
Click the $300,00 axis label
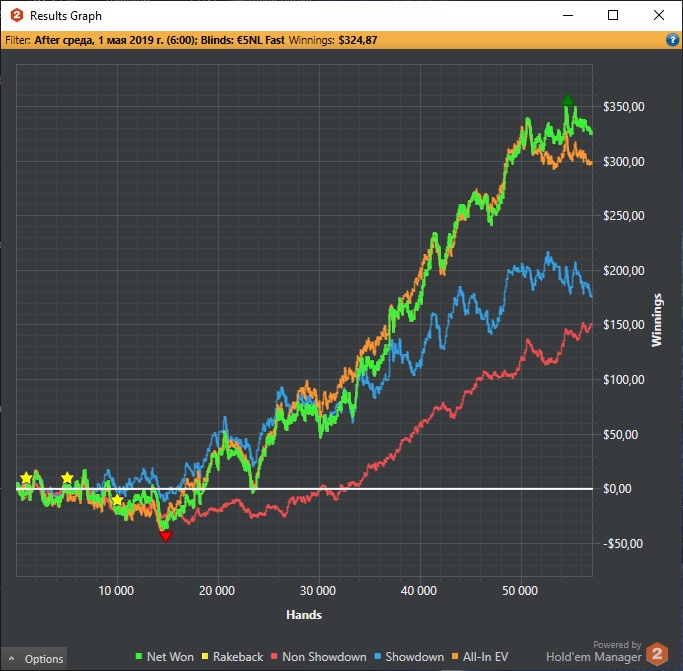click(x=624, y=162)
